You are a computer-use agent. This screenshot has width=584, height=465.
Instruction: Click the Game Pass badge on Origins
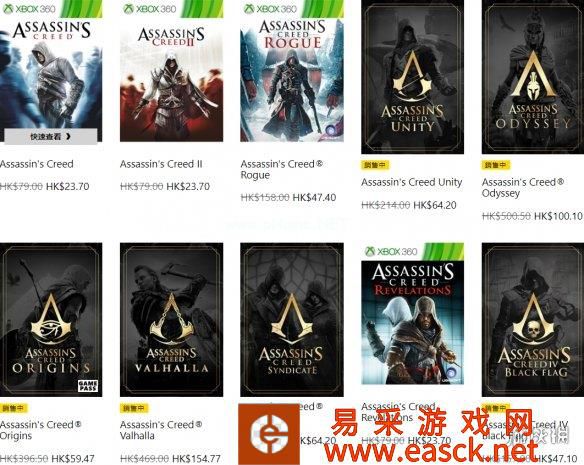[x=88, y=386]
